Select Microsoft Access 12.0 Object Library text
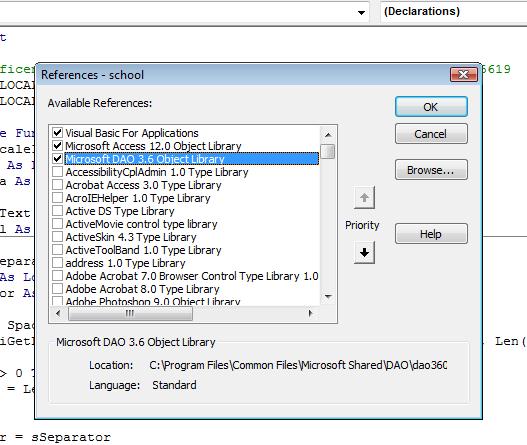527x445 pixels. click(x=153, y=146)
